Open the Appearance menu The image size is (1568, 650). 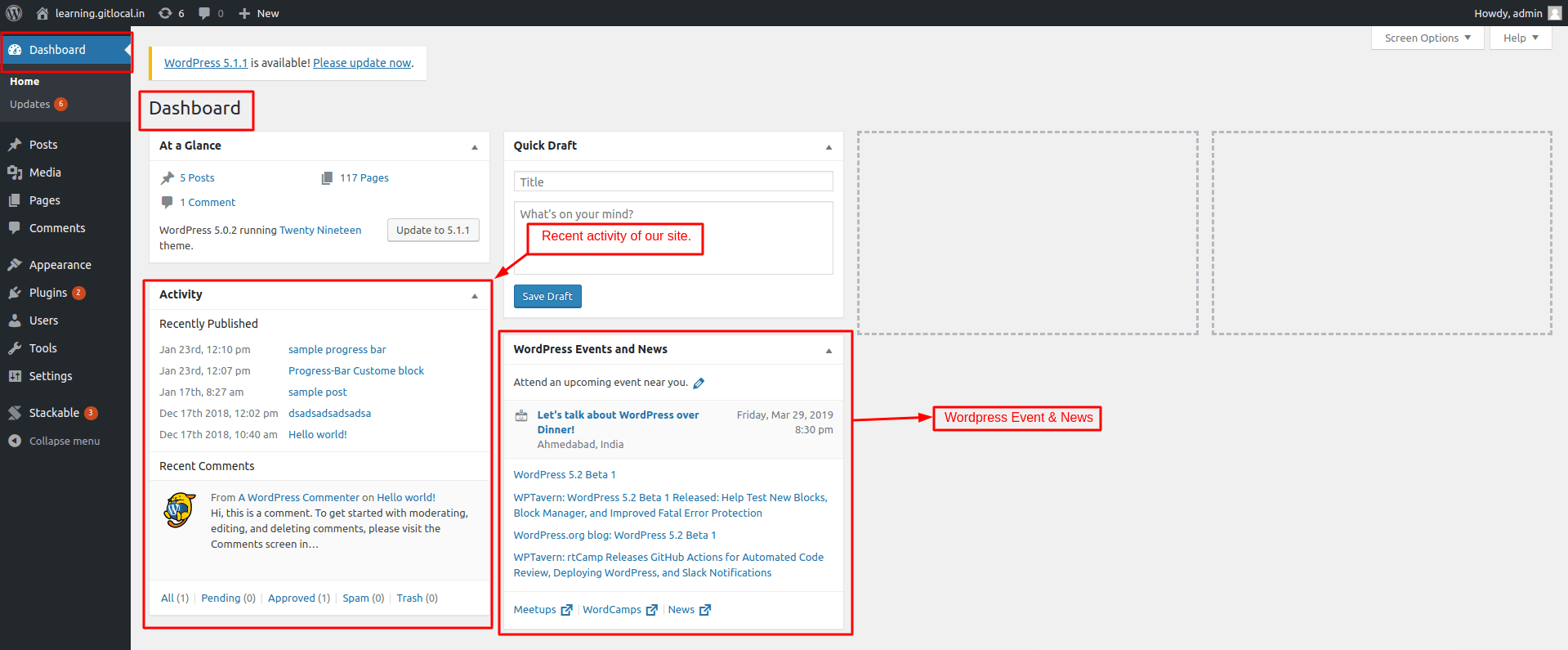tap(60, 265)
